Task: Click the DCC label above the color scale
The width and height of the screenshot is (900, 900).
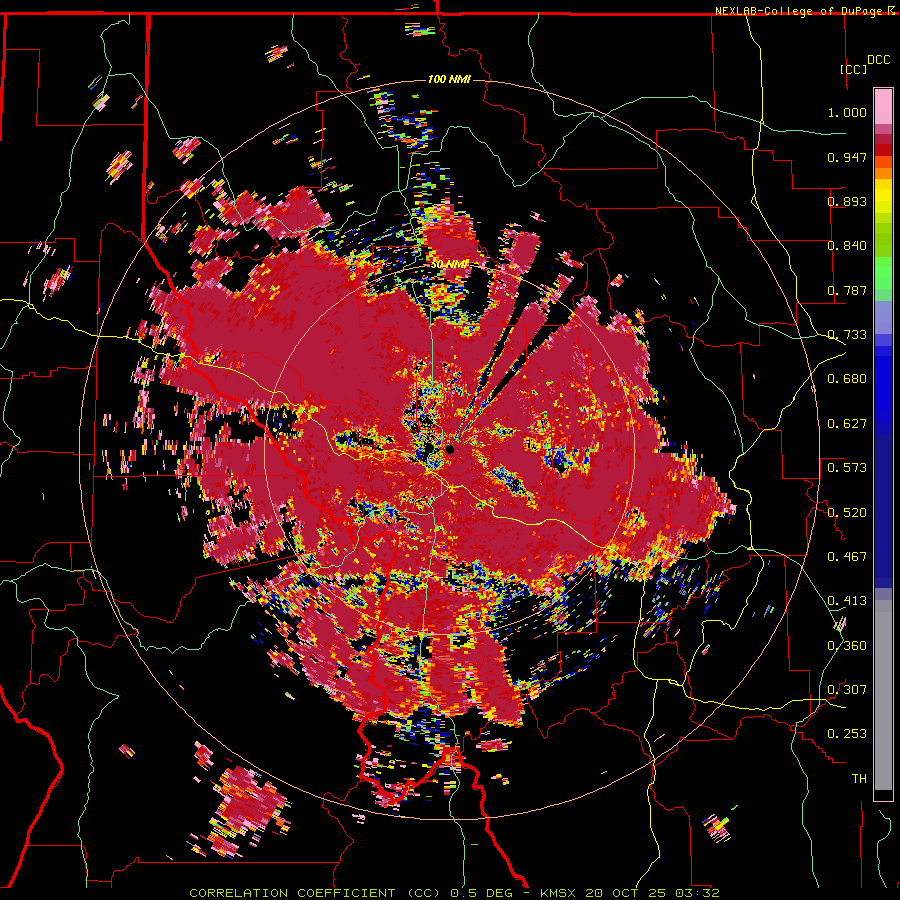Action: point(878,60)
